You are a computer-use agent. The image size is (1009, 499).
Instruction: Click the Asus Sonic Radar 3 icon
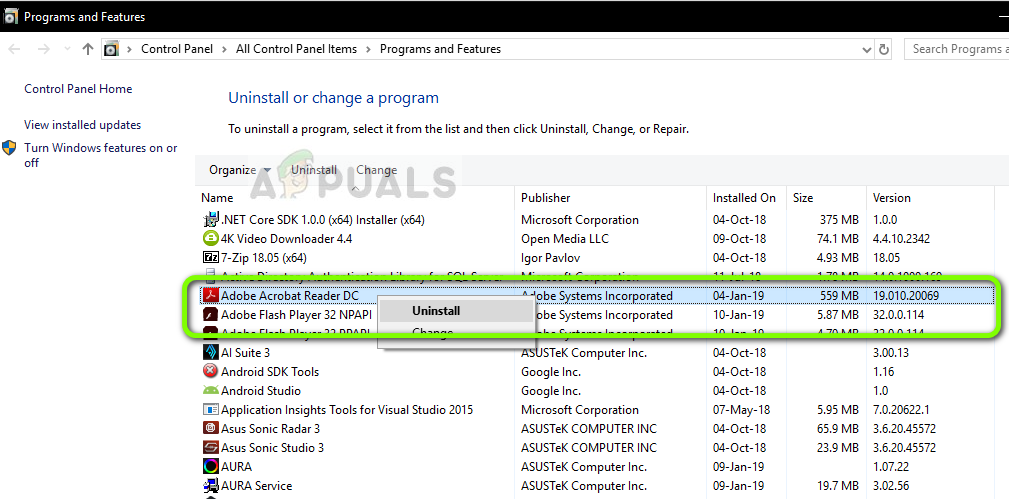pos(211,429)
